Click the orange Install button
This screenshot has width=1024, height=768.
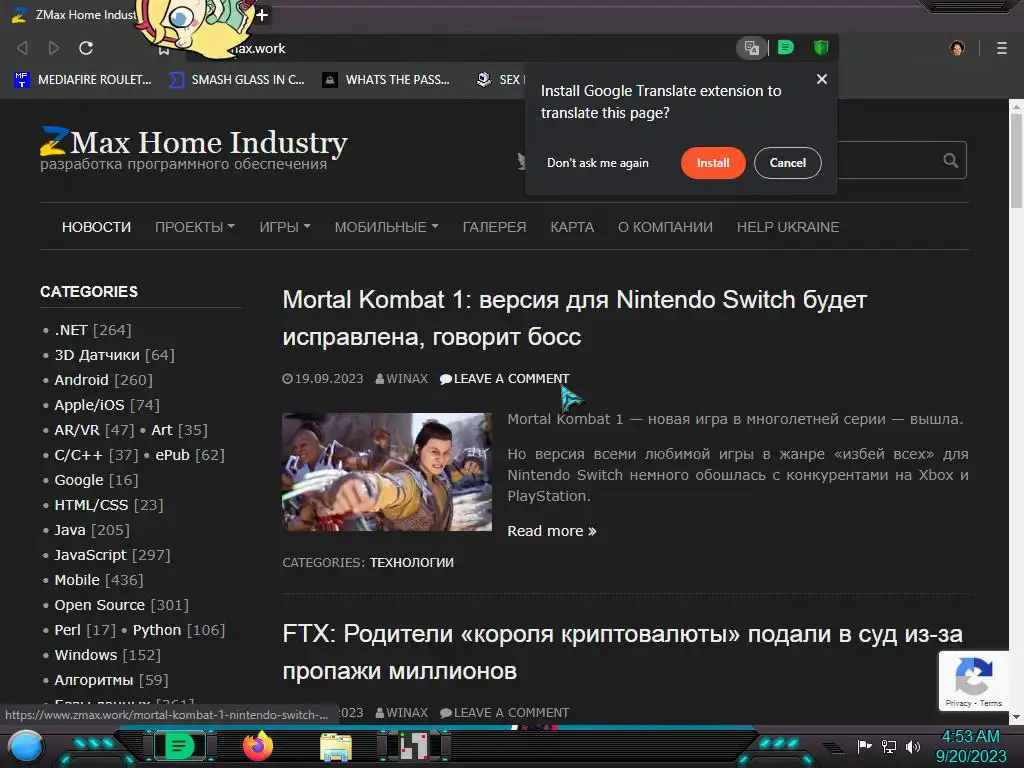click(712, 163)
